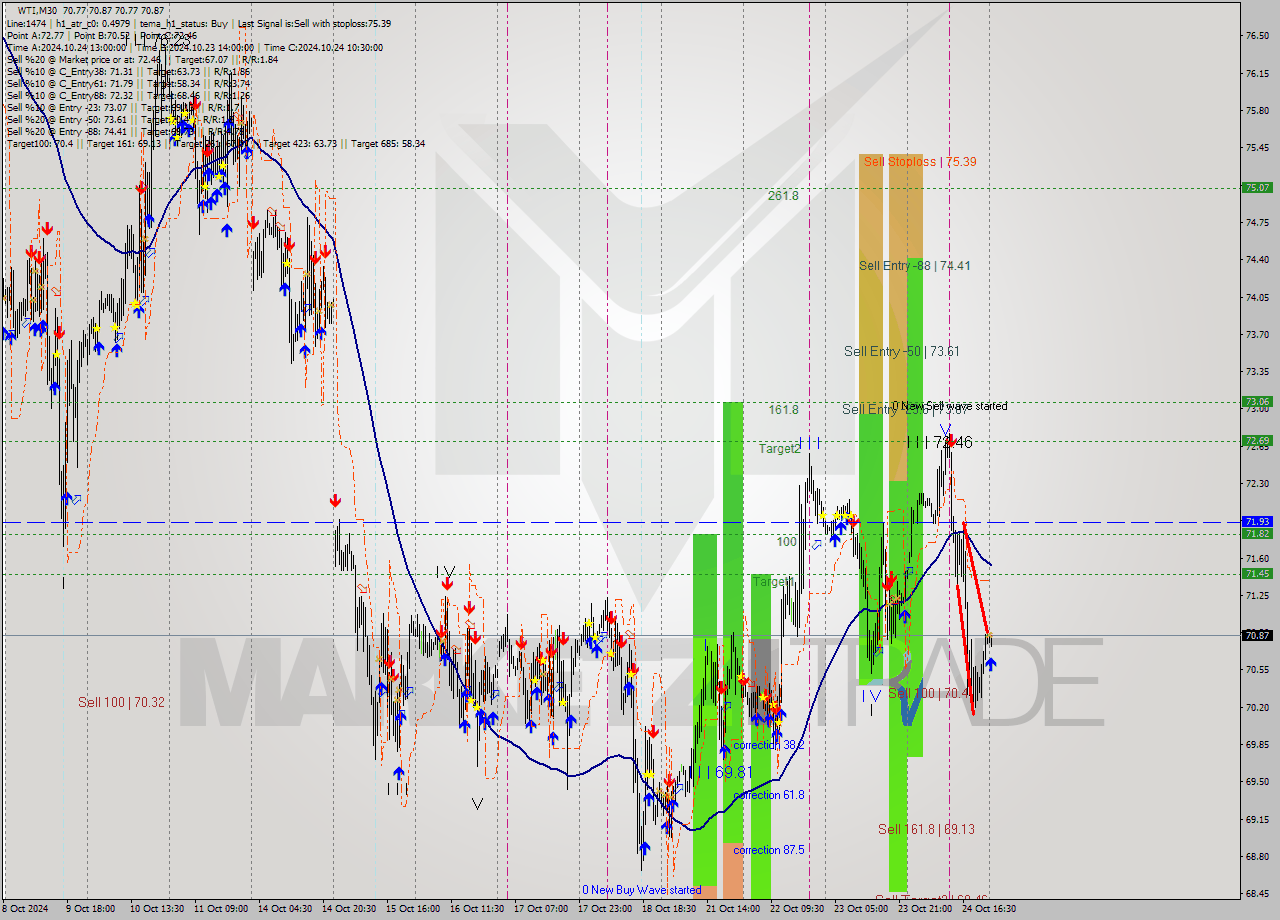The width and height of the screenshot is (1280, 920).
Task: Click the '261.8' Fibonacci label
Action: 783,196
